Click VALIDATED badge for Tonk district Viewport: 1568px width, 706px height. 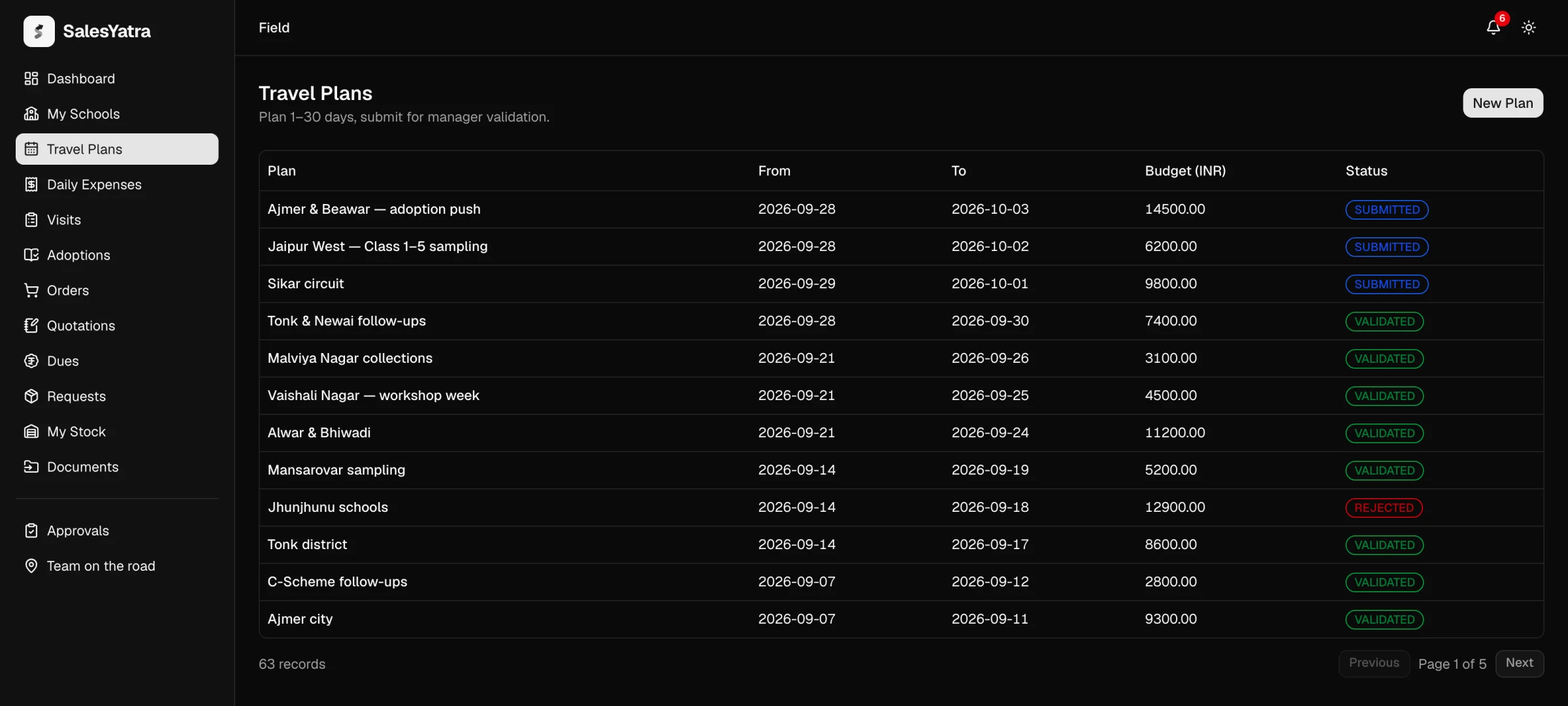pos(1384,545)
